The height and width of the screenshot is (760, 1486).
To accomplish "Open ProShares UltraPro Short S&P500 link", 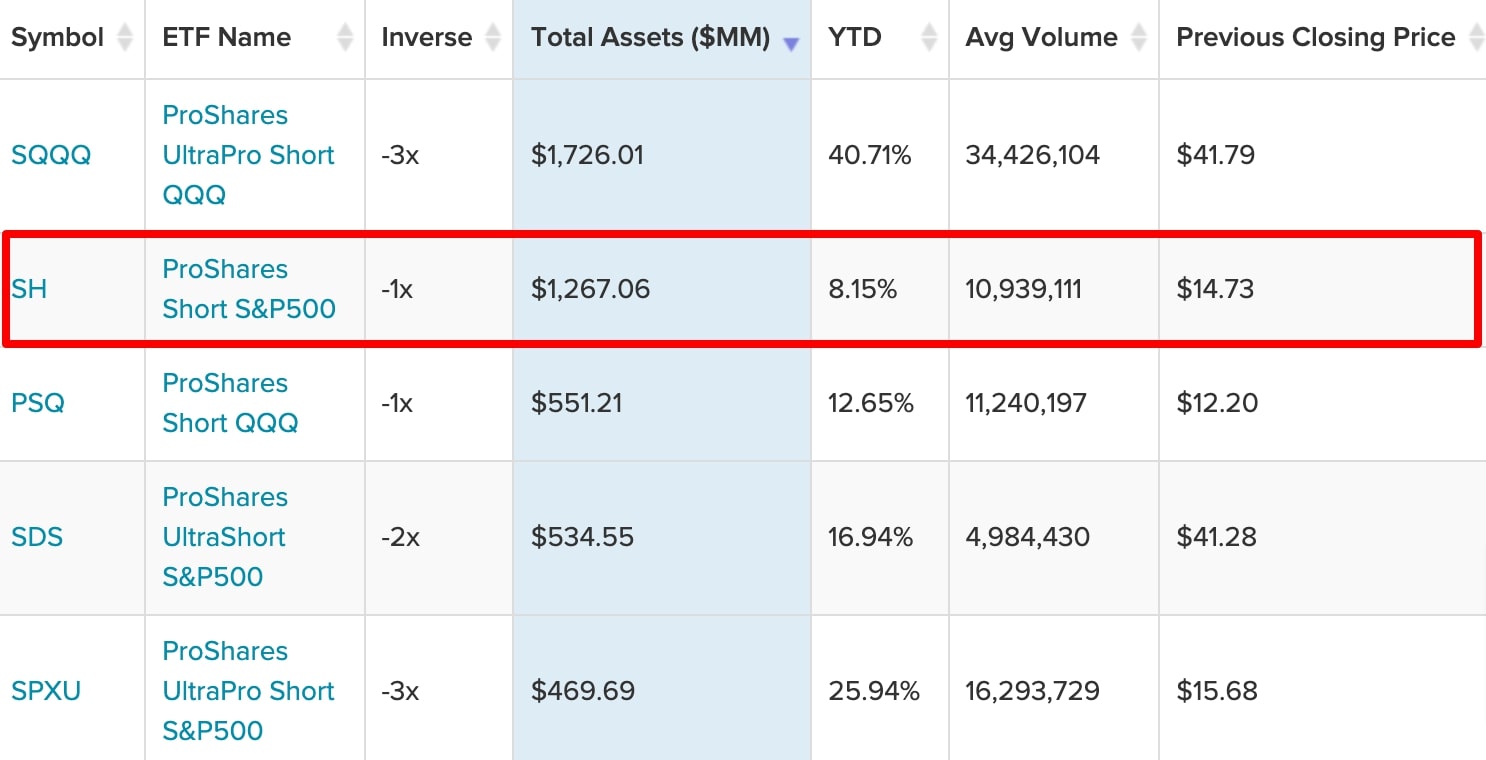I will pos(248,691).
